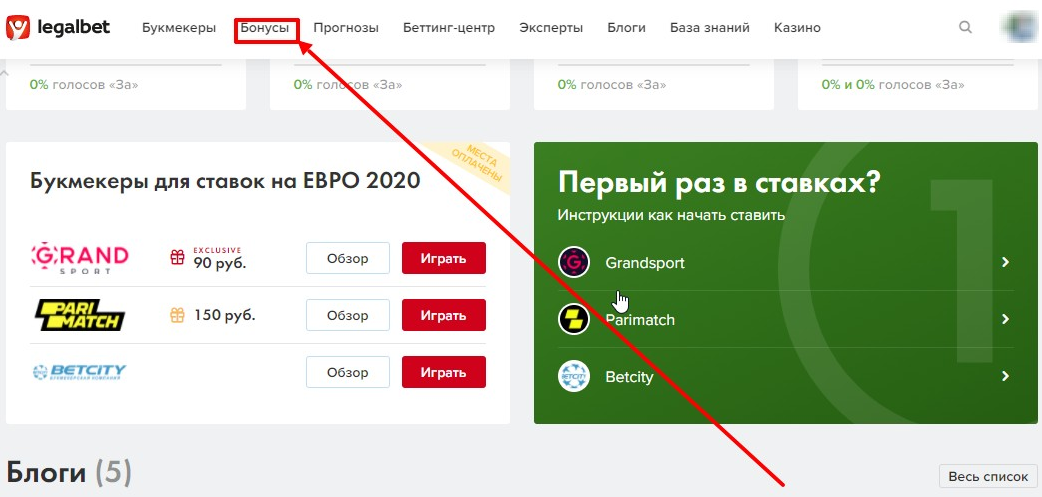Go to the Прогнозы section
1042x497 pixels.
(346, 28)
